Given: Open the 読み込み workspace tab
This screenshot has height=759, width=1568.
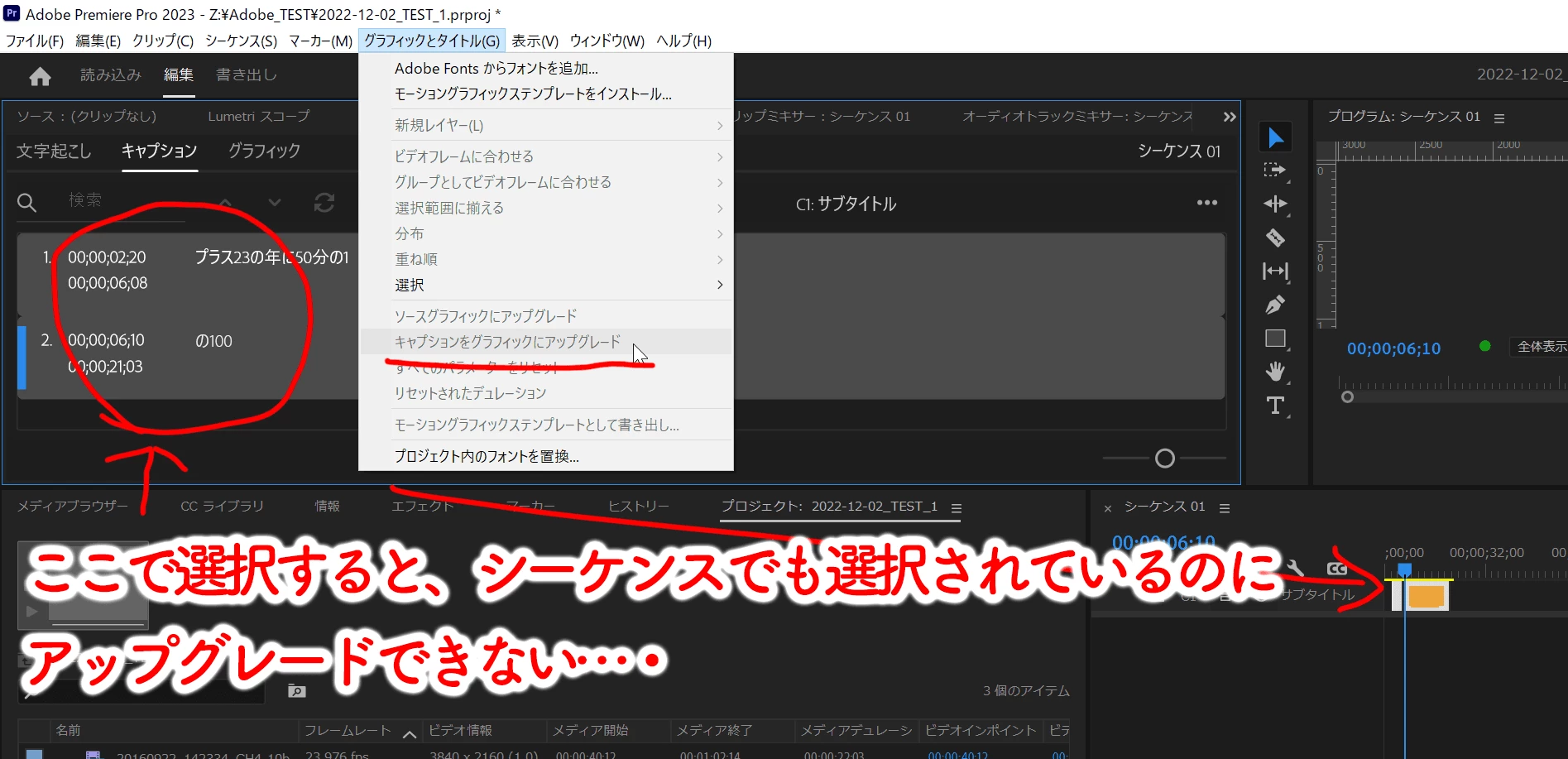Looking at the screenshot, I should coord(111,74).
